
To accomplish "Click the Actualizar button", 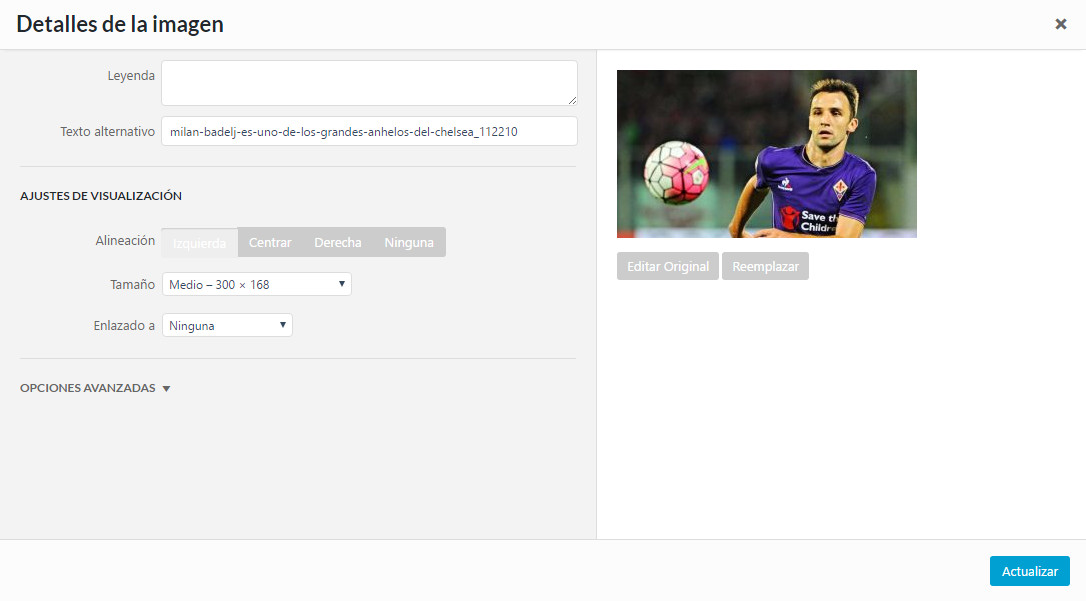I will [1029, 570].
